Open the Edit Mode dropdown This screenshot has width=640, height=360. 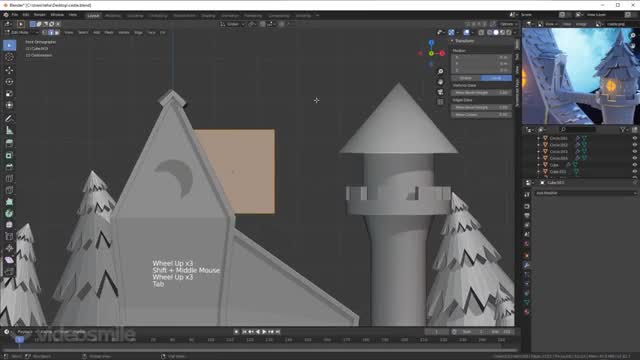pyautogui.click(x=21, y=32)
